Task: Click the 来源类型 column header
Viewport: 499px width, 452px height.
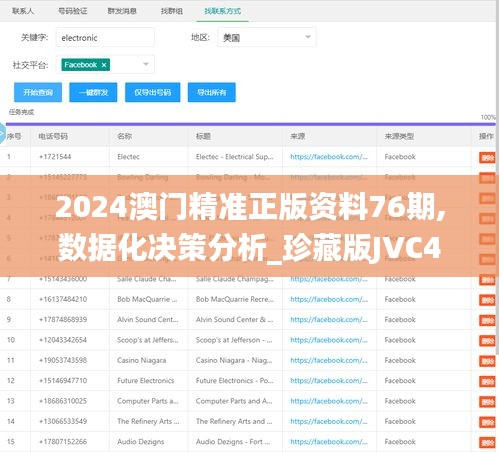Action: click(399, 136)
